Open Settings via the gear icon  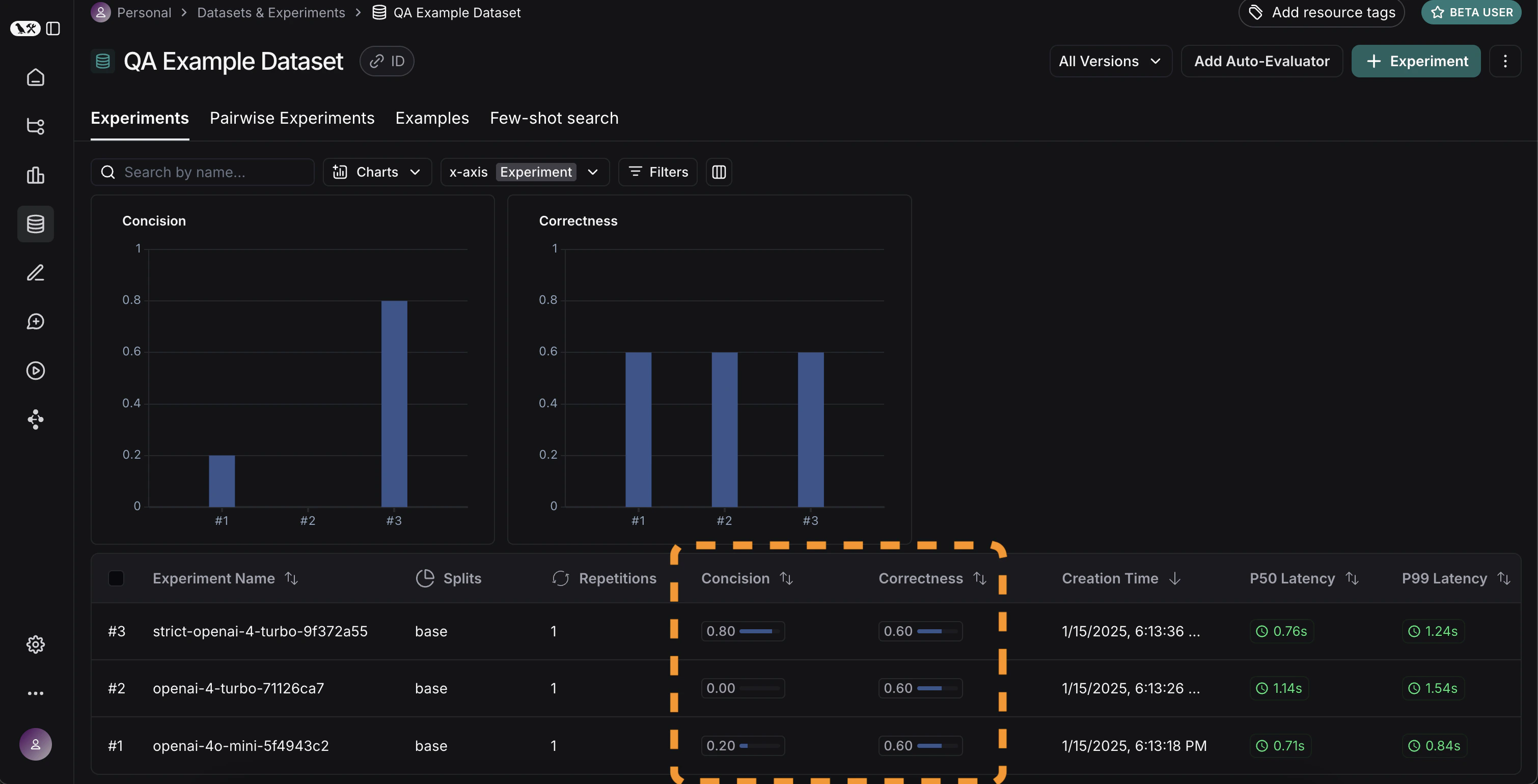35,644
